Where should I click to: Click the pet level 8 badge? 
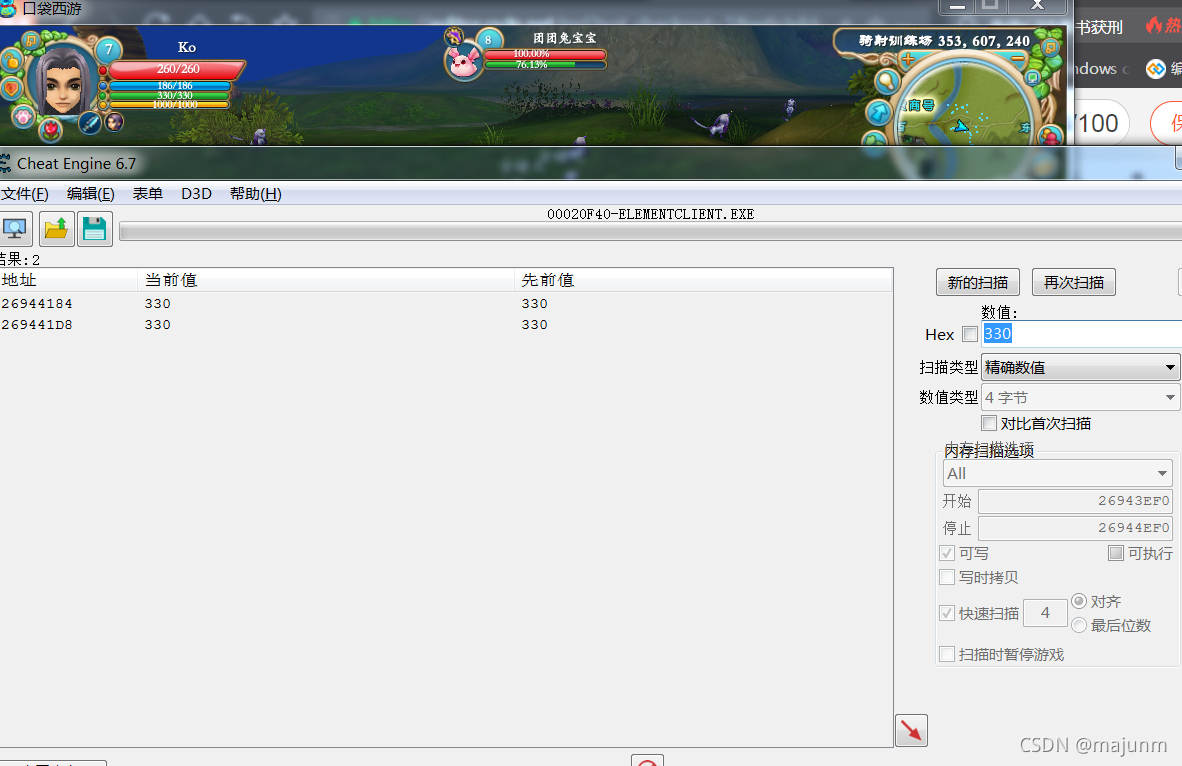click(488, 40)
